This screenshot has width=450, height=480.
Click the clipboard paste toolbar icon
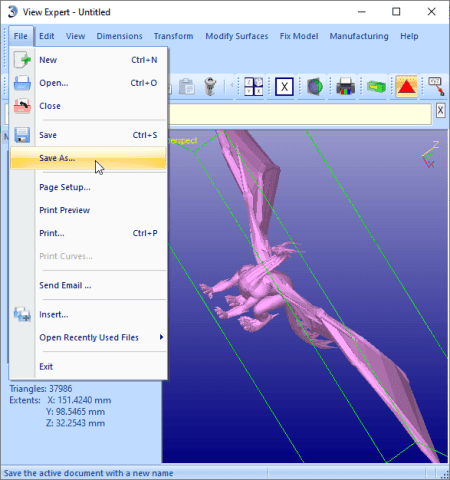point(187,87)
